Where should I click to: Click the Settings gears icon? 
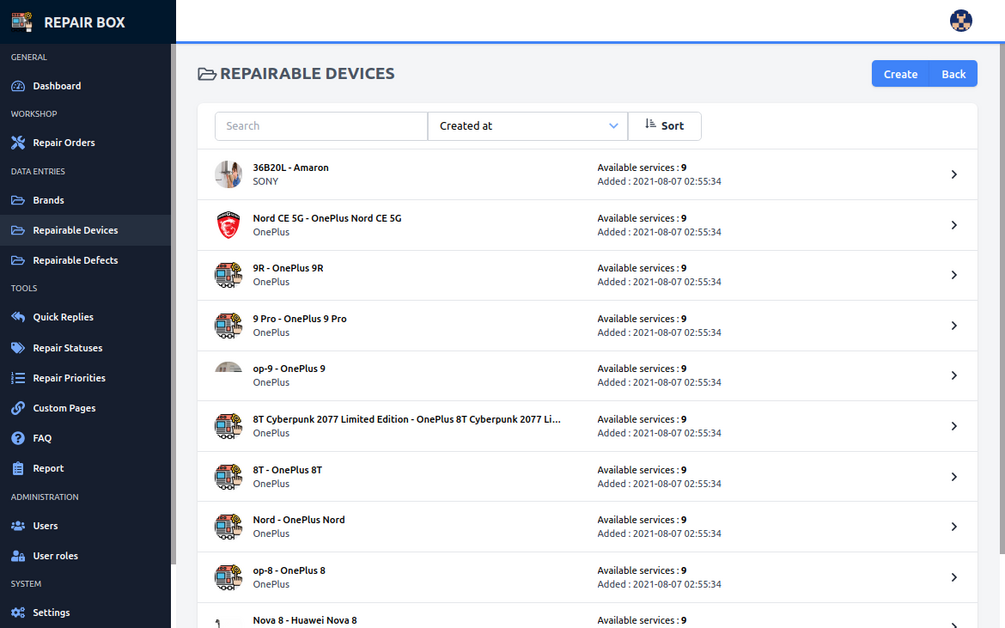[18, 613]
